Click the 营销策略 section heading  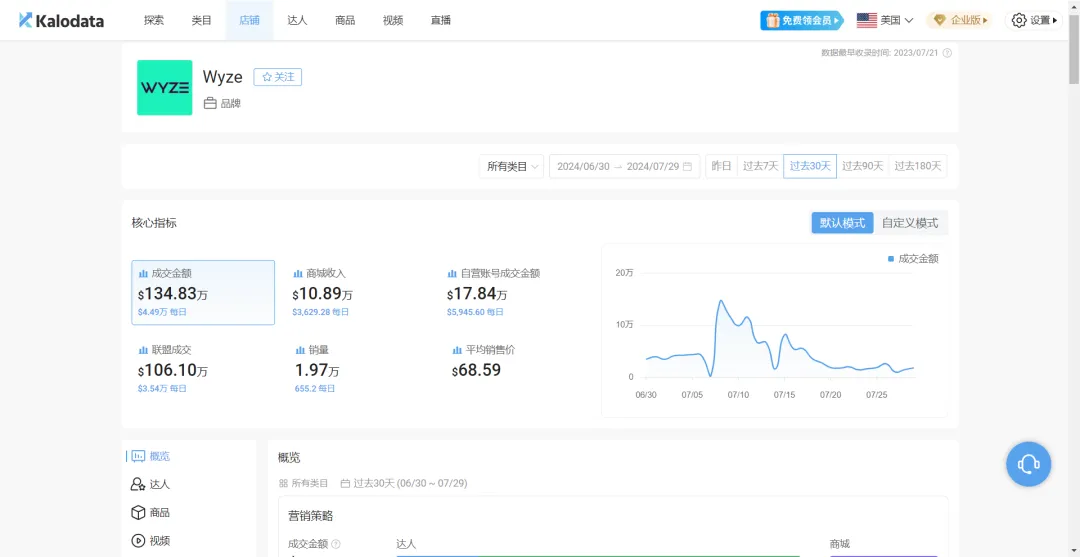click(x=311, y=516)
